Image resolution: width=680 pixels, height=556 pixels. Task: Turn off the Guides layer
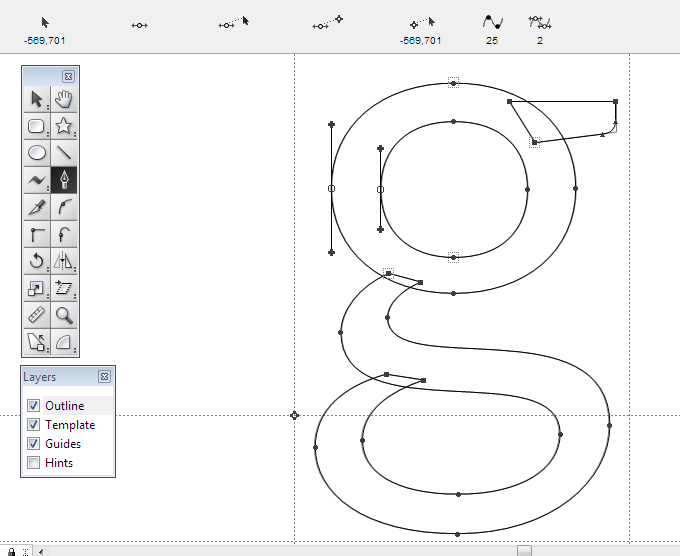(x=34, y=444)
